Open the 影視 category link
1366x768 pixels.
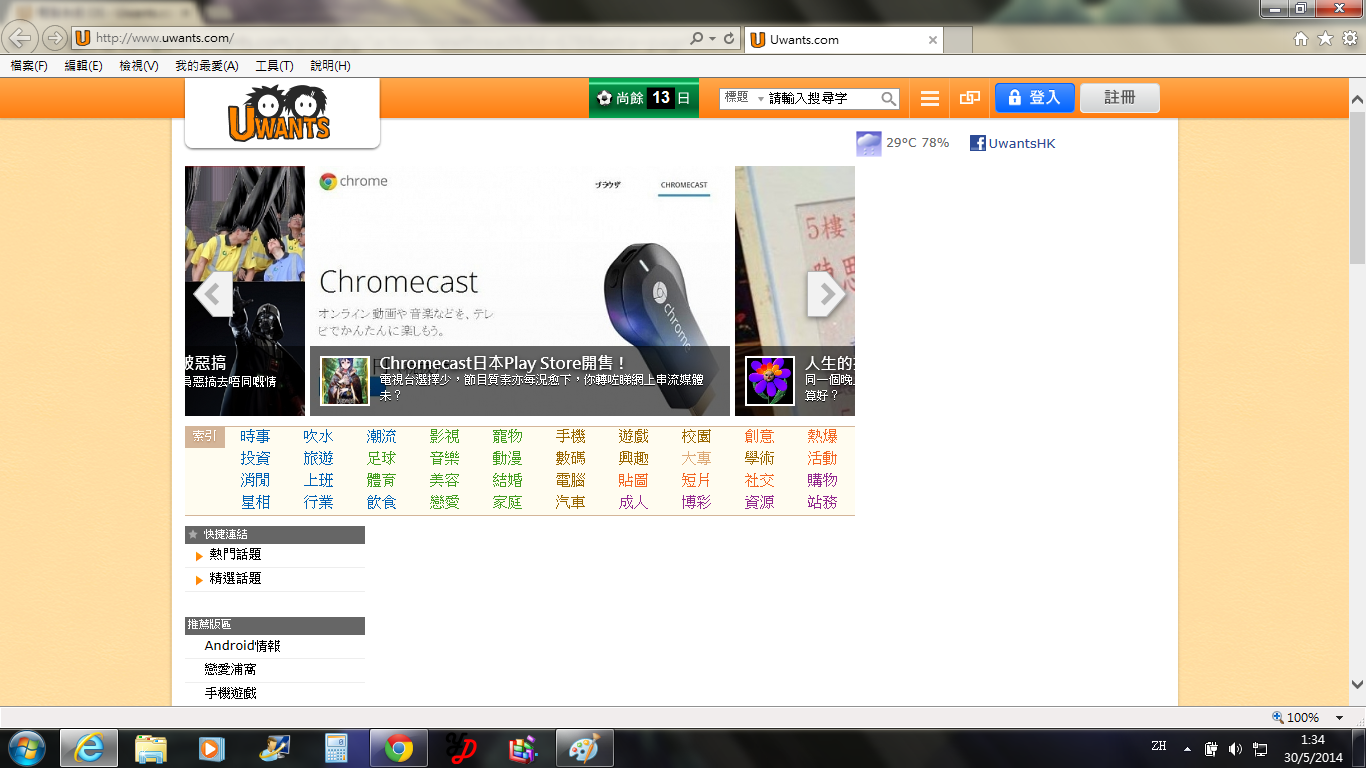click(444, 436)
